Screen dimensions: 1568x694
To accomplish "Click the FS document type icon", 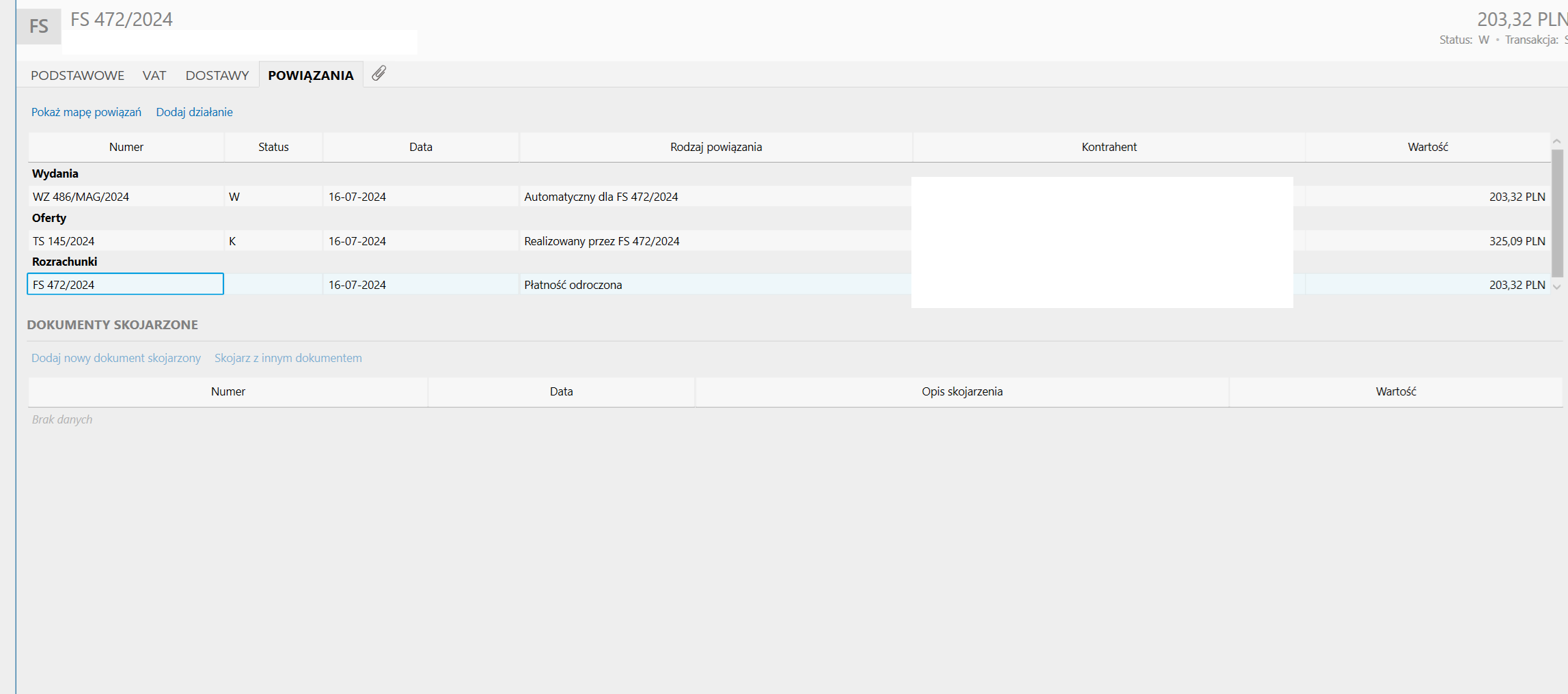I will [x=38, y=27].
